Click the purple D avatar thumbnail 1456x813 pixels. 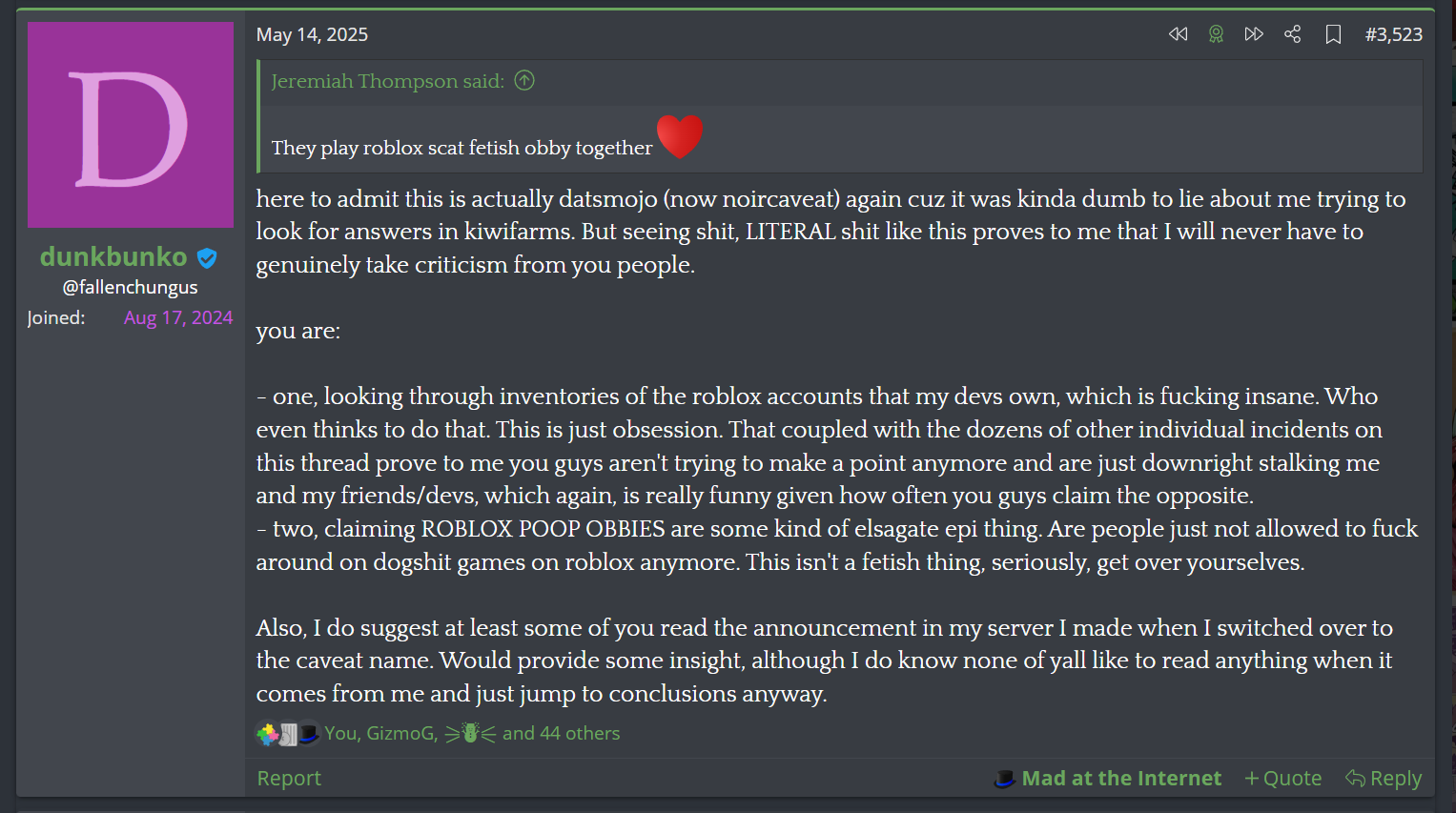click(x=131, y=125)
